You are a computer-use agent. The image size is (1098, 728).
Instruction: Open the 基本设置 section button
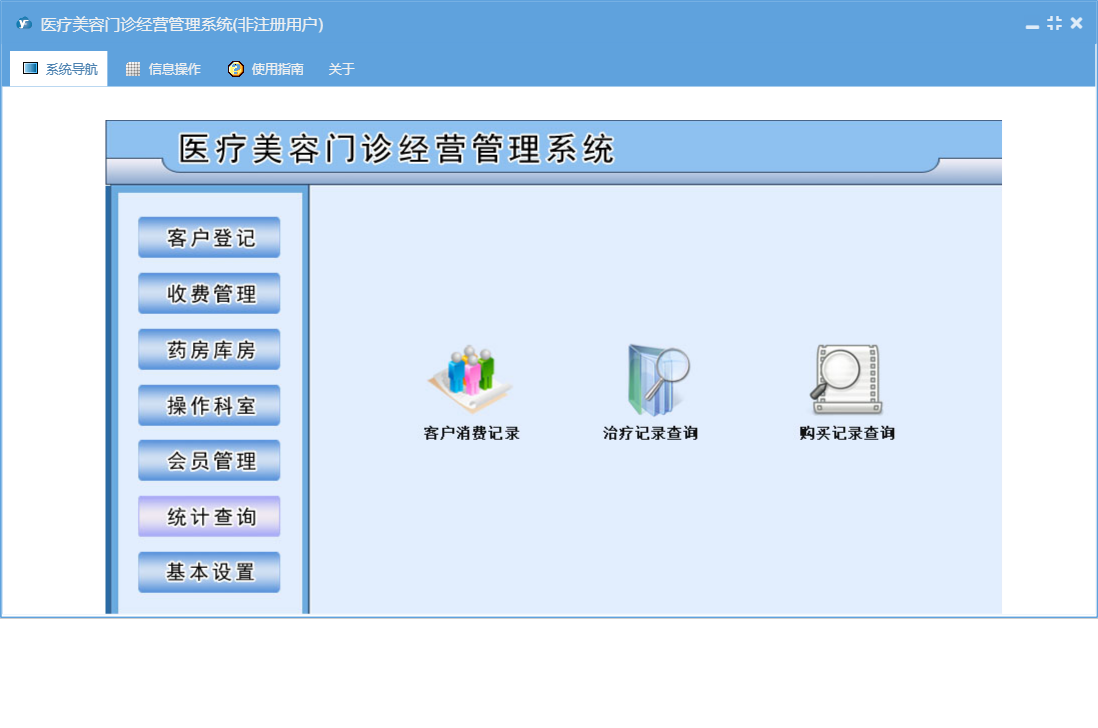(209, 572)
